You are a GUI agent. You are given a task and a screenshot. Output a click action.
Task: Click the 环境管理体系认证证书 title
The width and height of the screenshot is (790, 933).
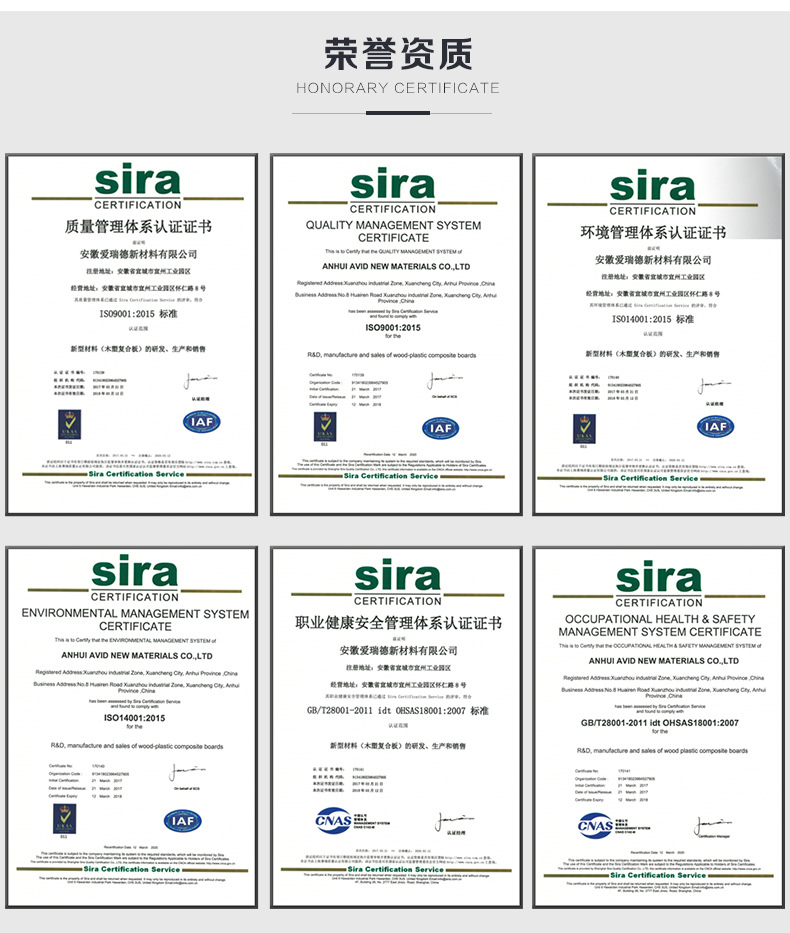pos(653,232)
